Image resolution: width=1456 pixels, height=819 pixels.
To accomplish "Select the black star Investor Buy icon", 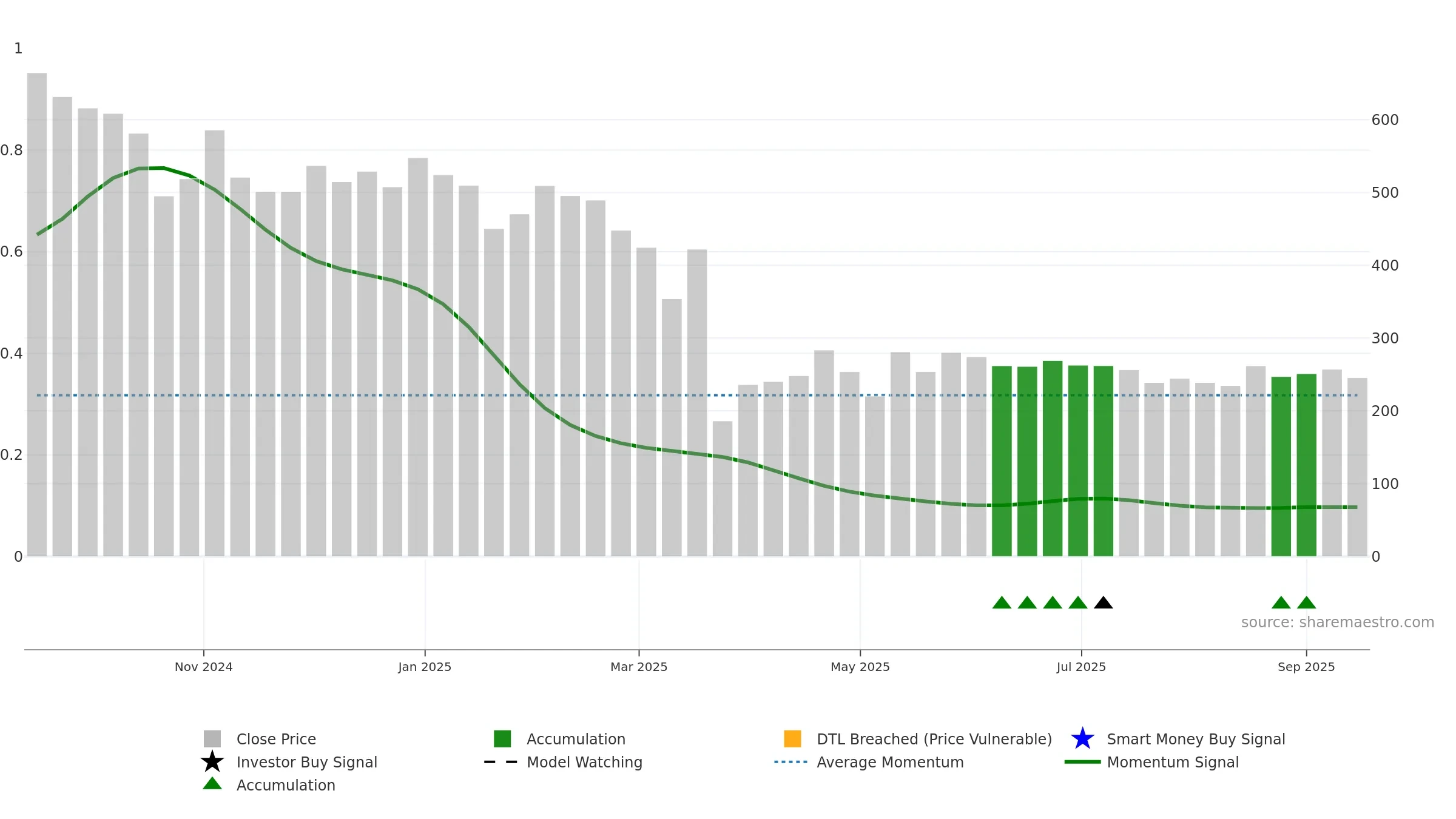I will (212, 762).
